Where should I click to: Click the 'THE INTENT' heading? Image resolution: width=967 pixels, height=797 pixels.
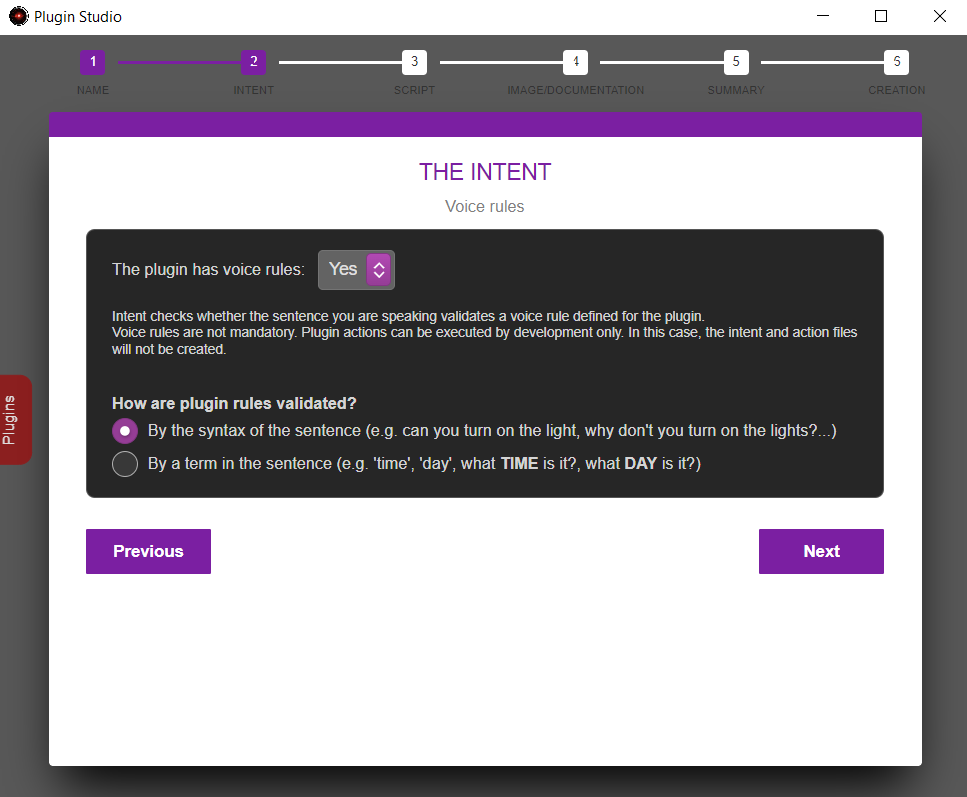click(485, 172)
